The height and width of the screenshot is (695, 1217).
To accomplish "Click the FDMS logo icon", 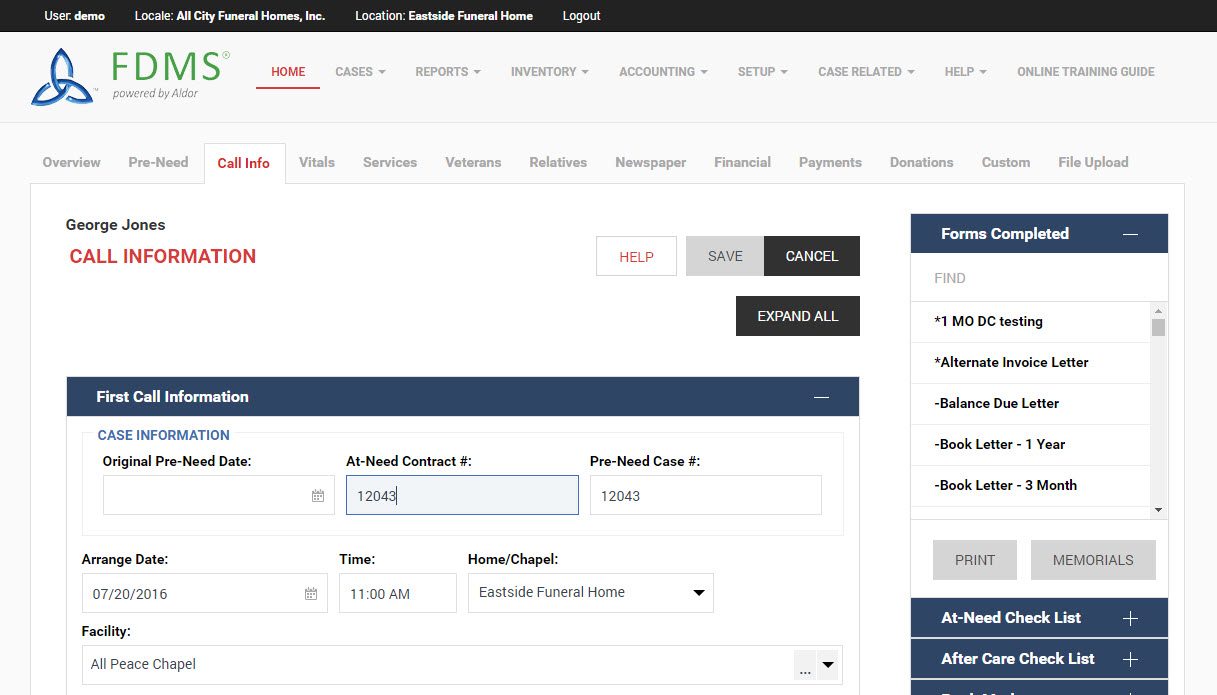I will point(62,77).
